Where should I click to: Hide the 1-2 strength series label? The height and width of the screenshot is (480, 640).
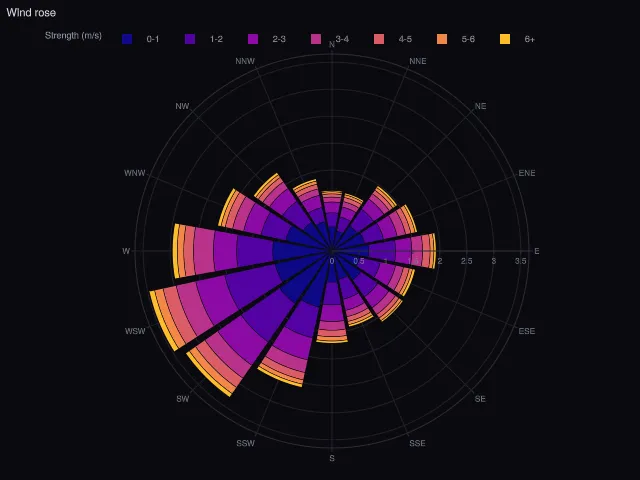[216, 39]
